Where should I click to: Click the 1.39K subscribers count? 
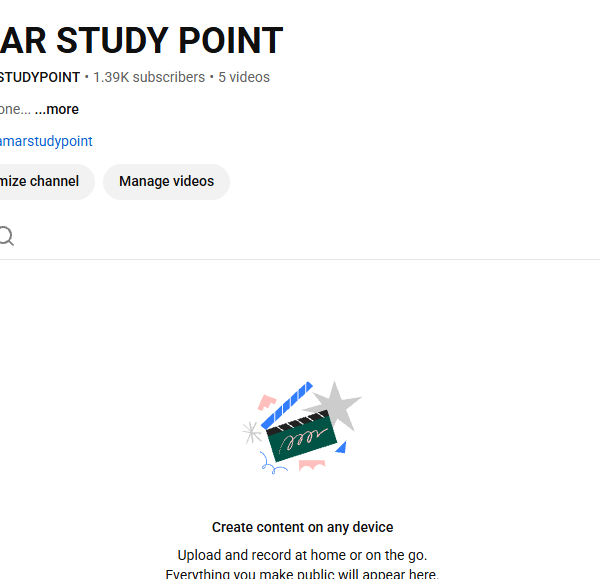coord(149,77)
